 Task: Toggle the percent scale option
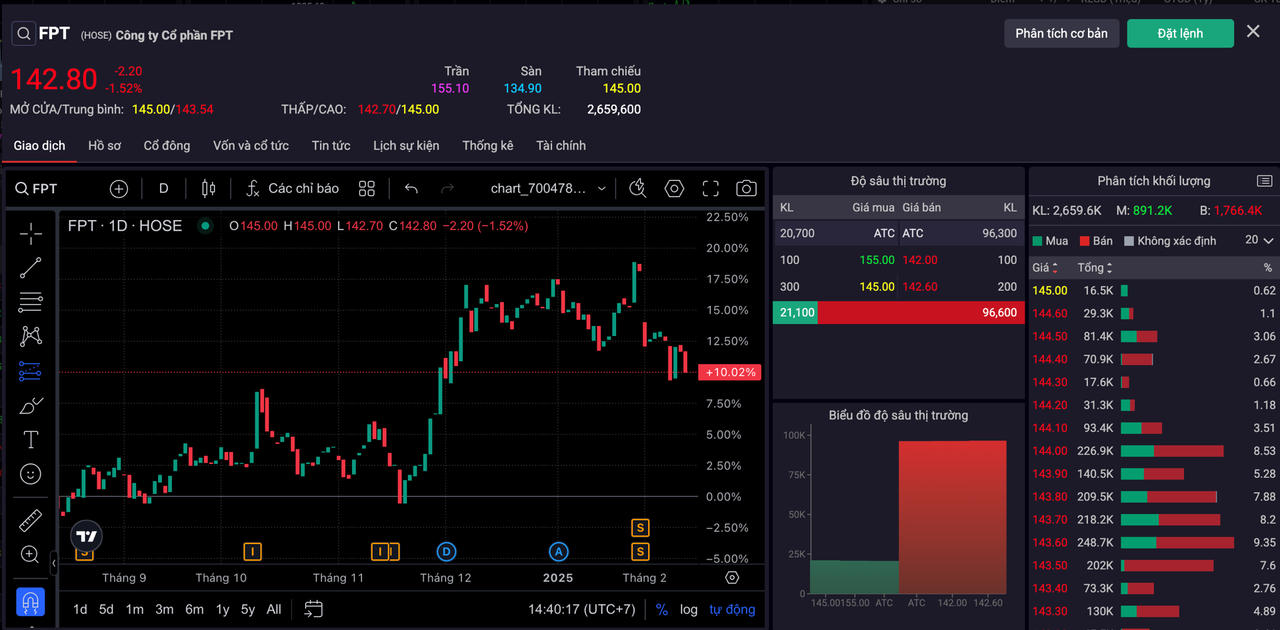click(x=661, y=609)
